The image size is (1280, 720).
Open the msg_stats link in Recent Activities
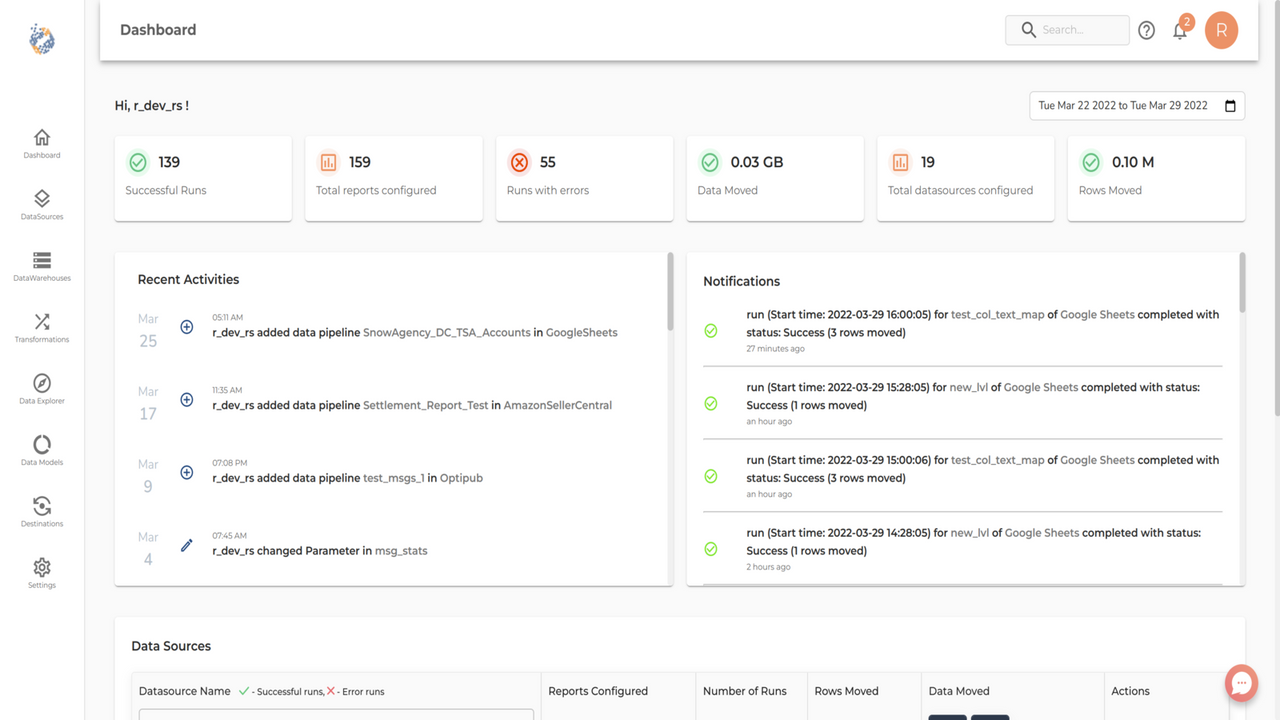click(x=401, y=550)
